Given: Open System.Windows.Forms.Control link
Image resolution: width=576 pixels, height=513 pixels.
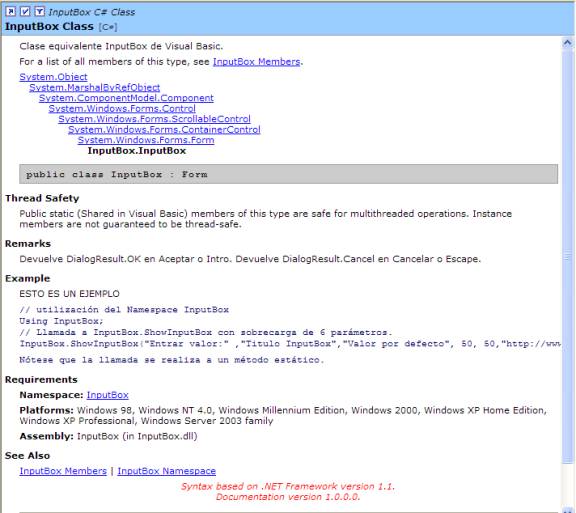Looking at the screenshot, I should click(x=122, y=108).
